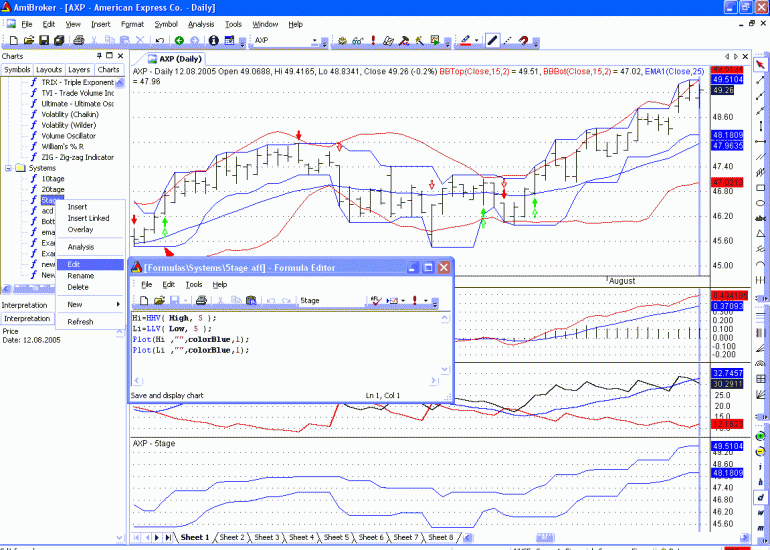Open file in Formula Editor toolbar
The height and width of the screenshot is (550, 770).
pos(159,300)
